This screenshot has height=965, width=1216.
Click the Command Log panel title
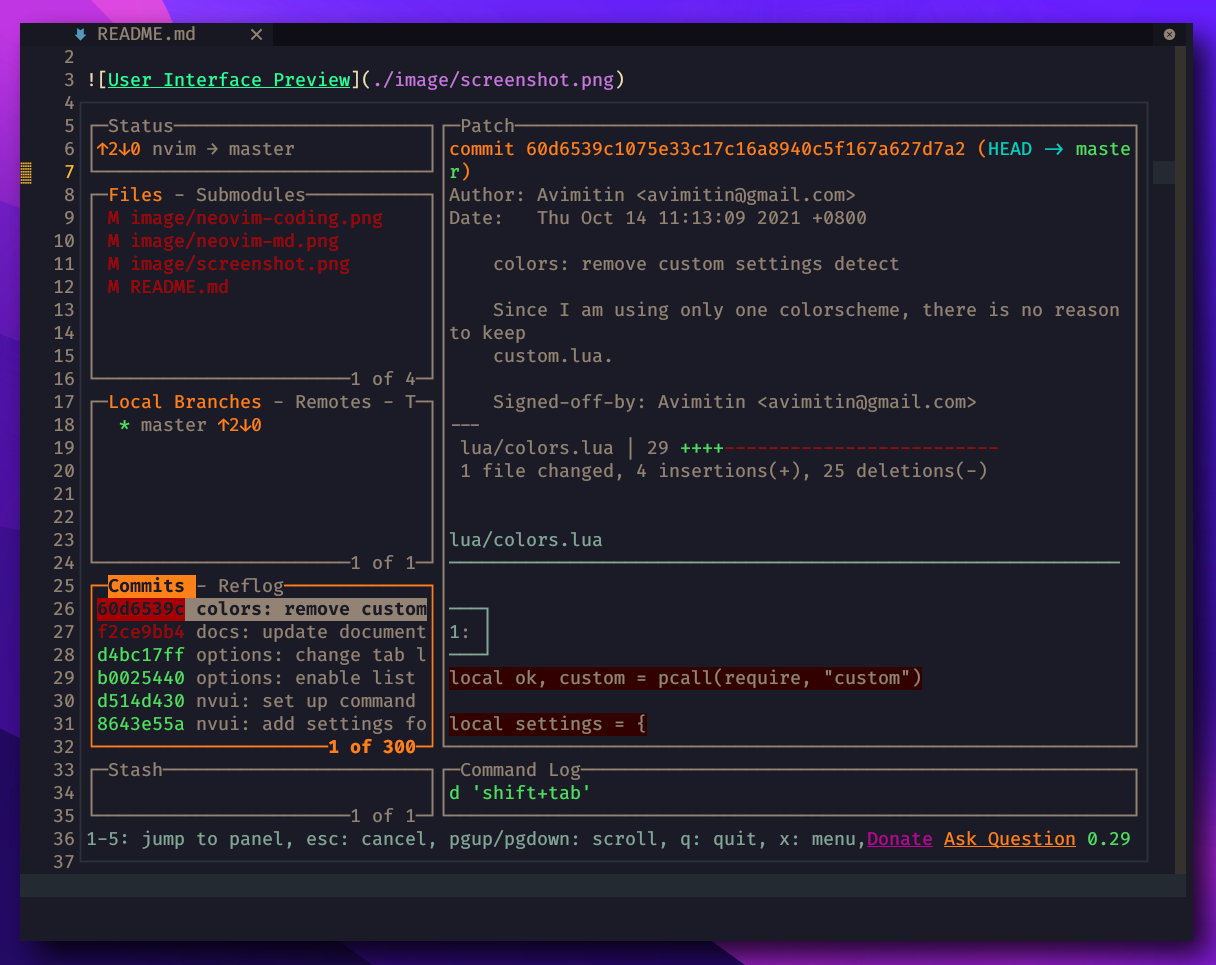(520, 770)
